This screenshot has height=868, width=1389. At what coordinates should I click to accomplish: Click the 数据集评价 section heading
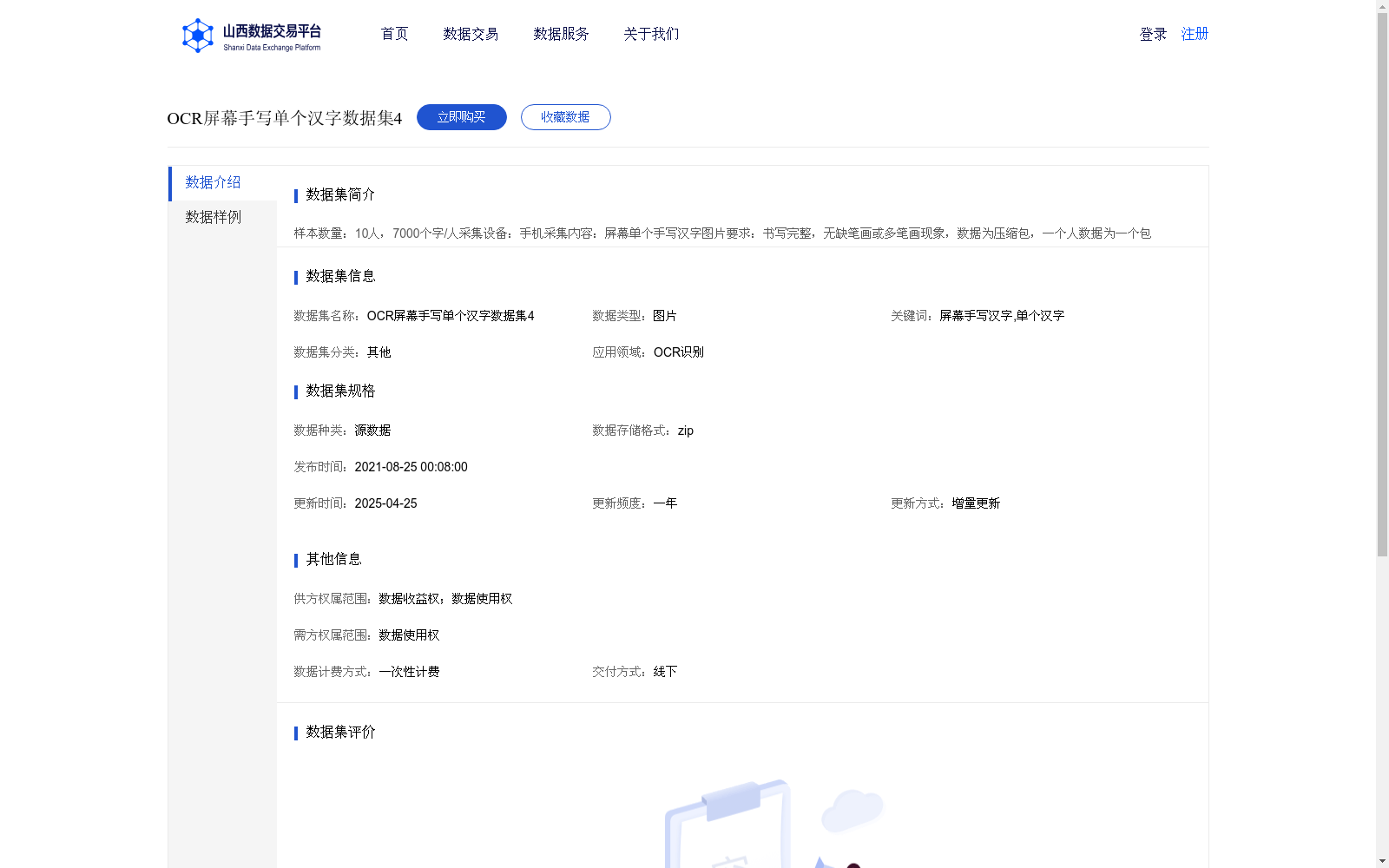pos(340,732)
